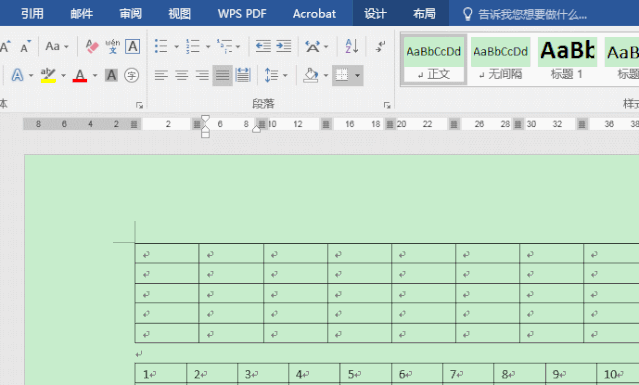639x385 pixels.
Task: Apply numbered list formatting
Action: [193, 46]
